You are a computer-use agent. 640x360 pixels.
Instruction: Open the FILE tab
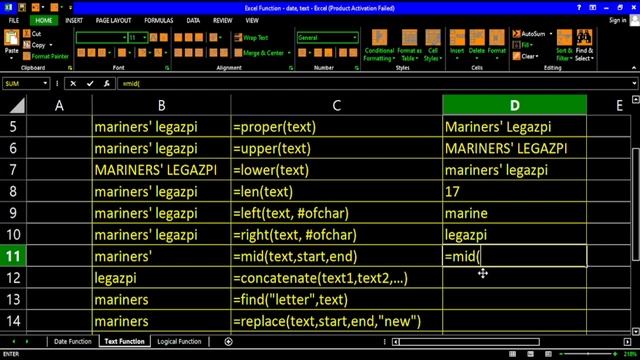[13, 20]
